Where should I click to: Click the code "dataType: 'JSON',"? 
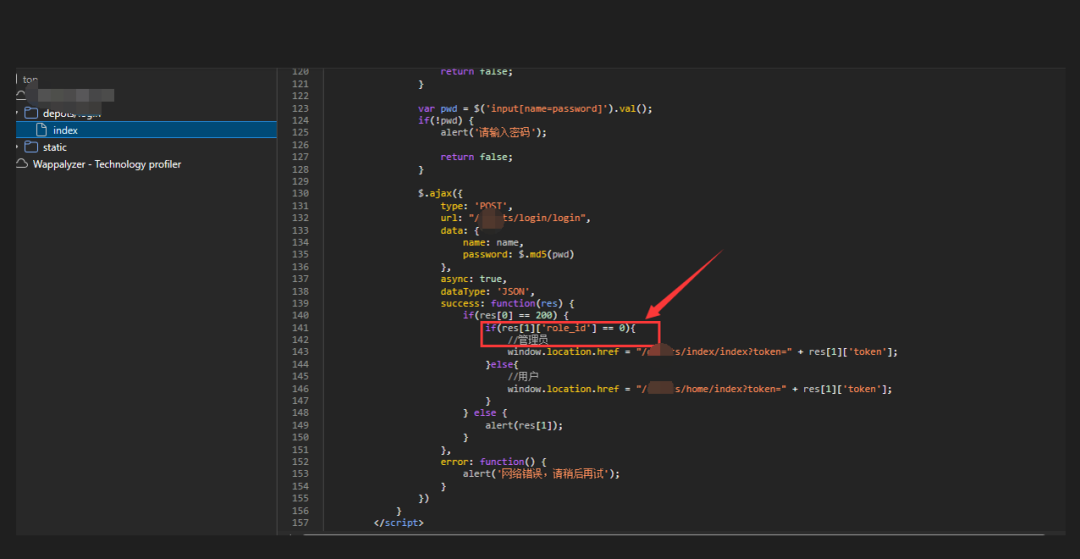(488, 291)
